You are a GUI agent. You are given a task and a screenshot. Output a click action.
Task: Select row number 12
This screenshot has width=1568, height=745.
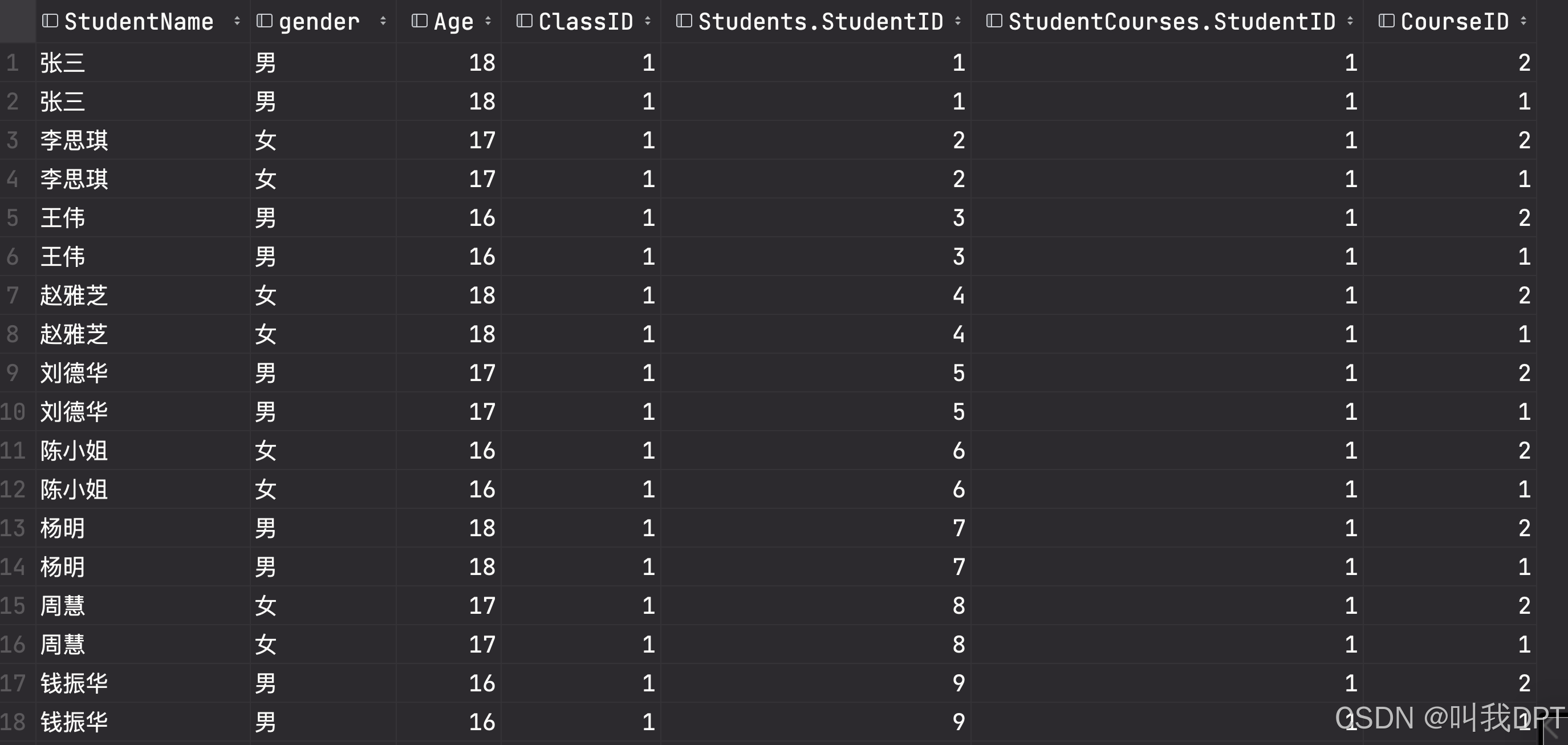(x=13, y=489)
